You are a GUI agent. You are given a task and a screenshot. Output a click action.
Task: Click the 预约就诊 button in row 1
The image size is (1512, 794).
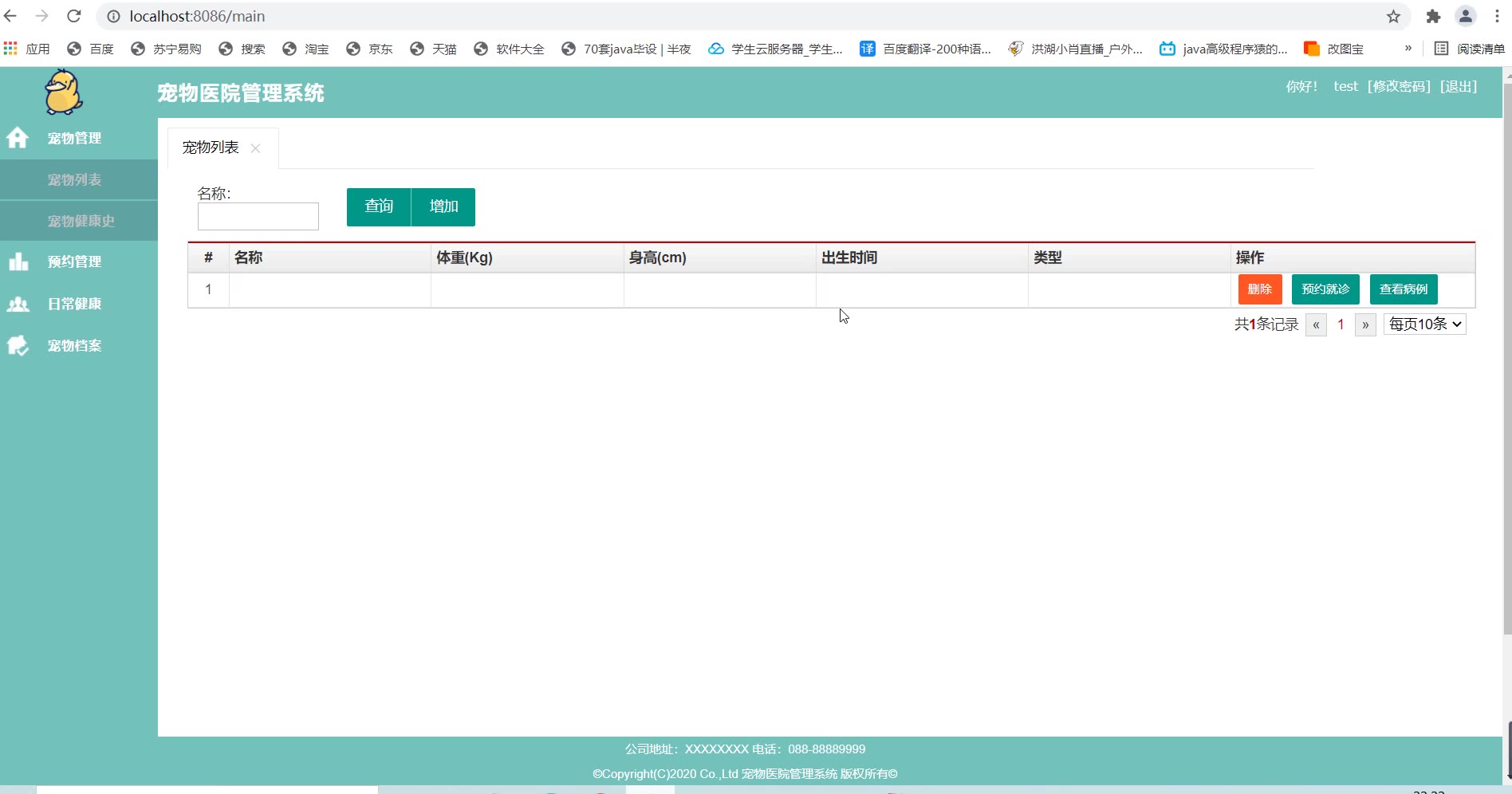pos(1325,289)
